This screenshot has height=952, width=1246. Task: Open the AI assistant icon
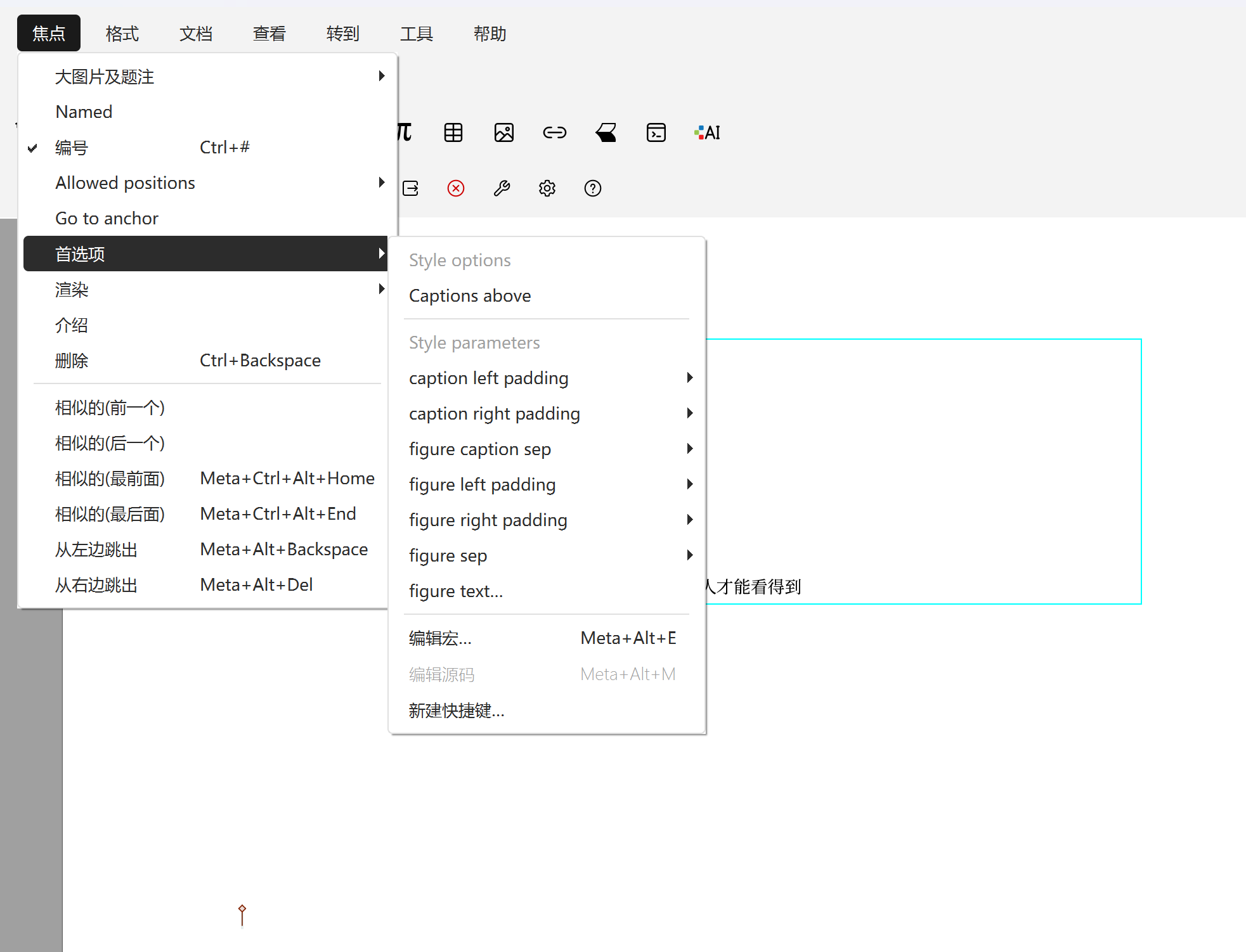(708, 132)
